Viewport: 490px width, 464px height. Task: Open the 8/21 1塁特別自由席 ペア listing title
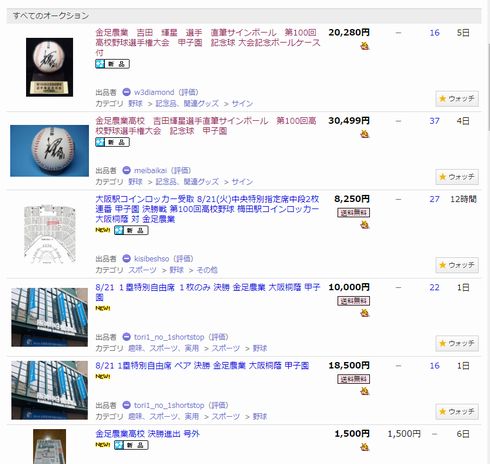(x=202, y=366)
